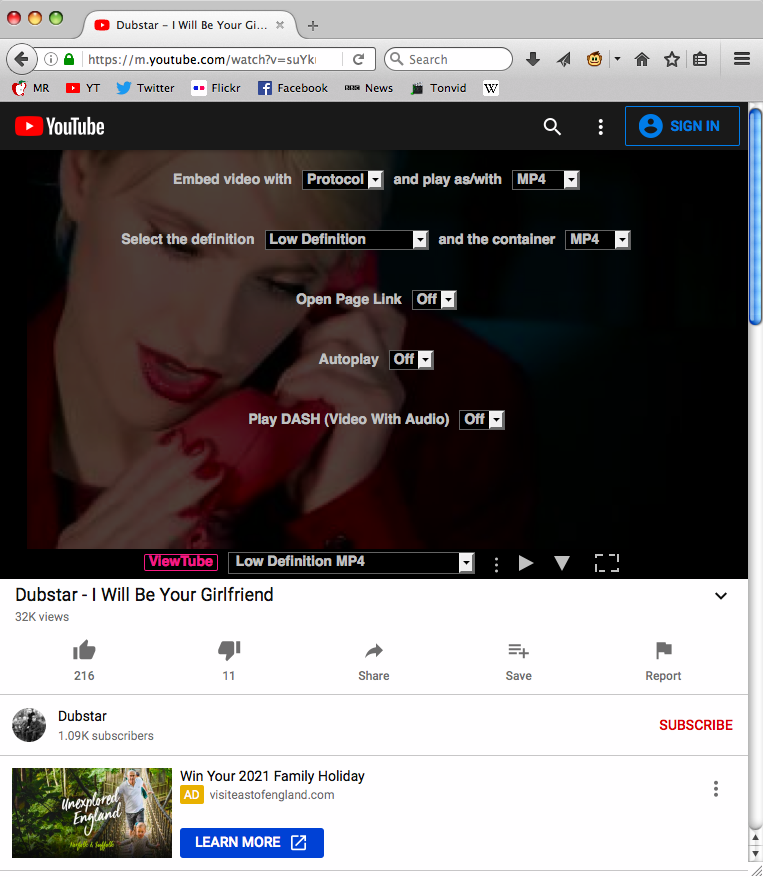Subscribe to the Dubstar channel
Screen dimensions: 763x877
coord(696,725)
